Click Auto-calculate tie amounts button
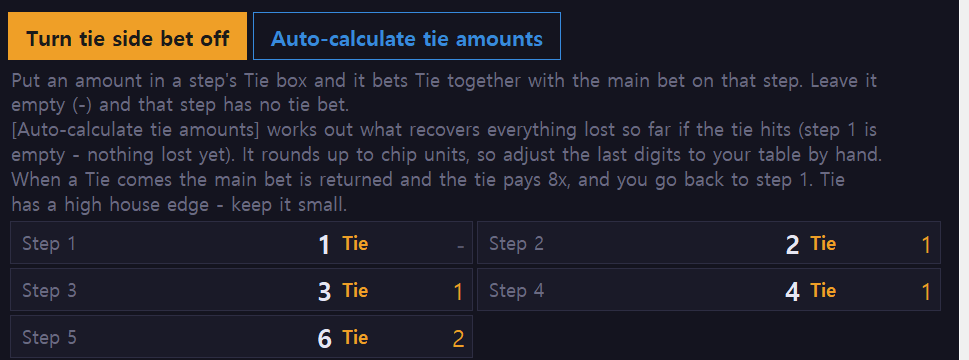The width and height of the screenshot is (969, 360). (407, 36)
